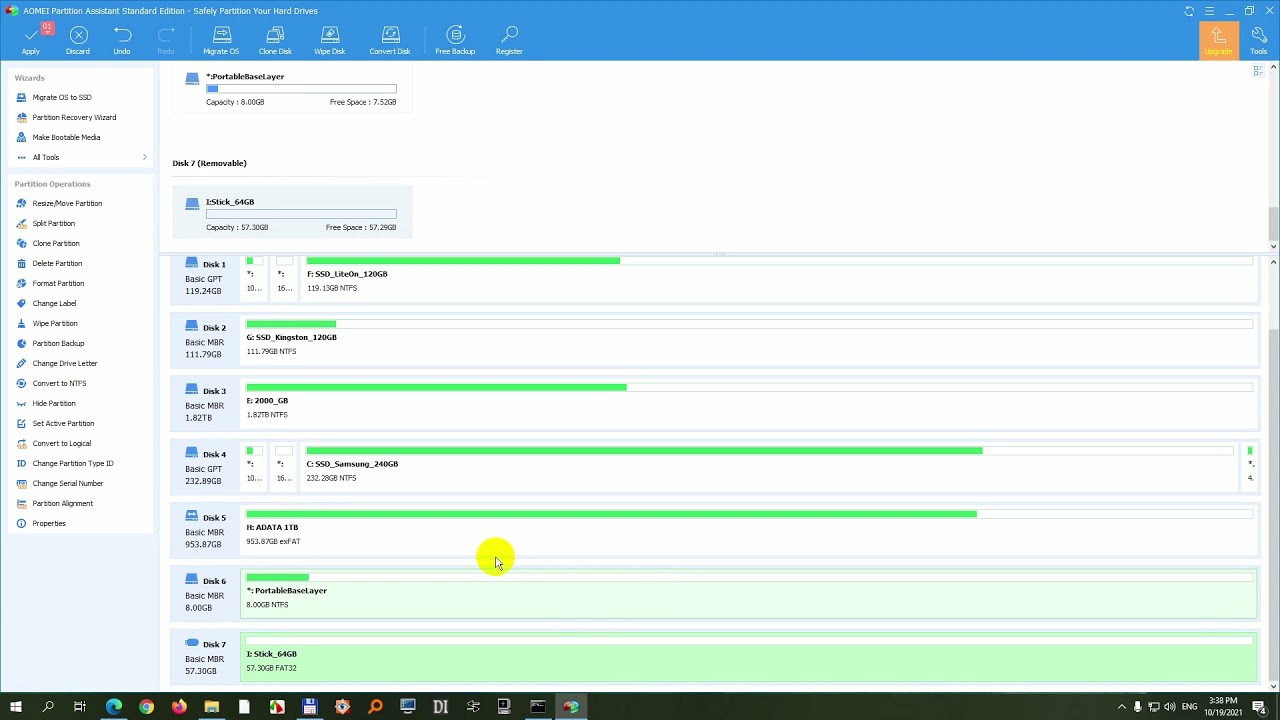Select Disk 7 header in disk map
This screenshot has width=1280, height=720.
(205, 657)
